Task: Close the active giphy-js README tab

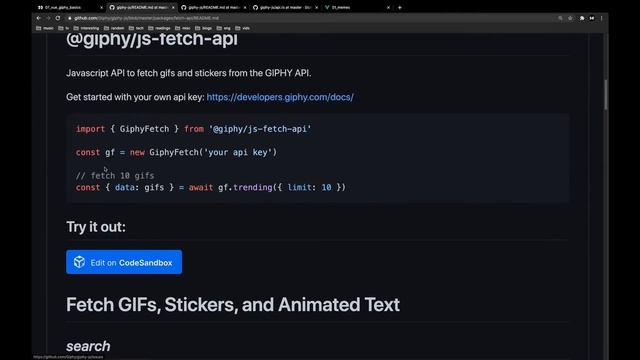Action: (x=173, y=7)
